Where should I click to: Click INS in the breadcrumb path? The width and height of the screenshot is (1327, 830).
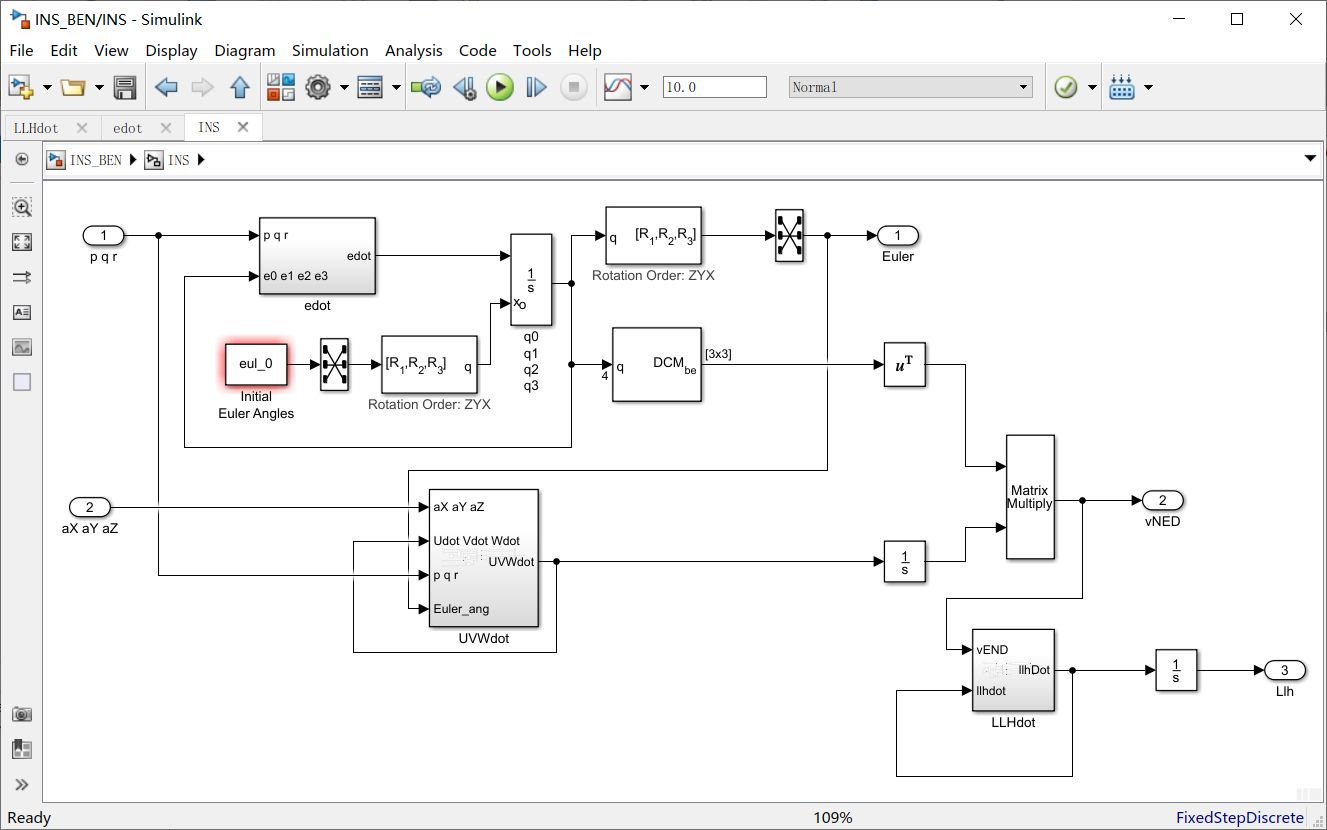[179, 160]
